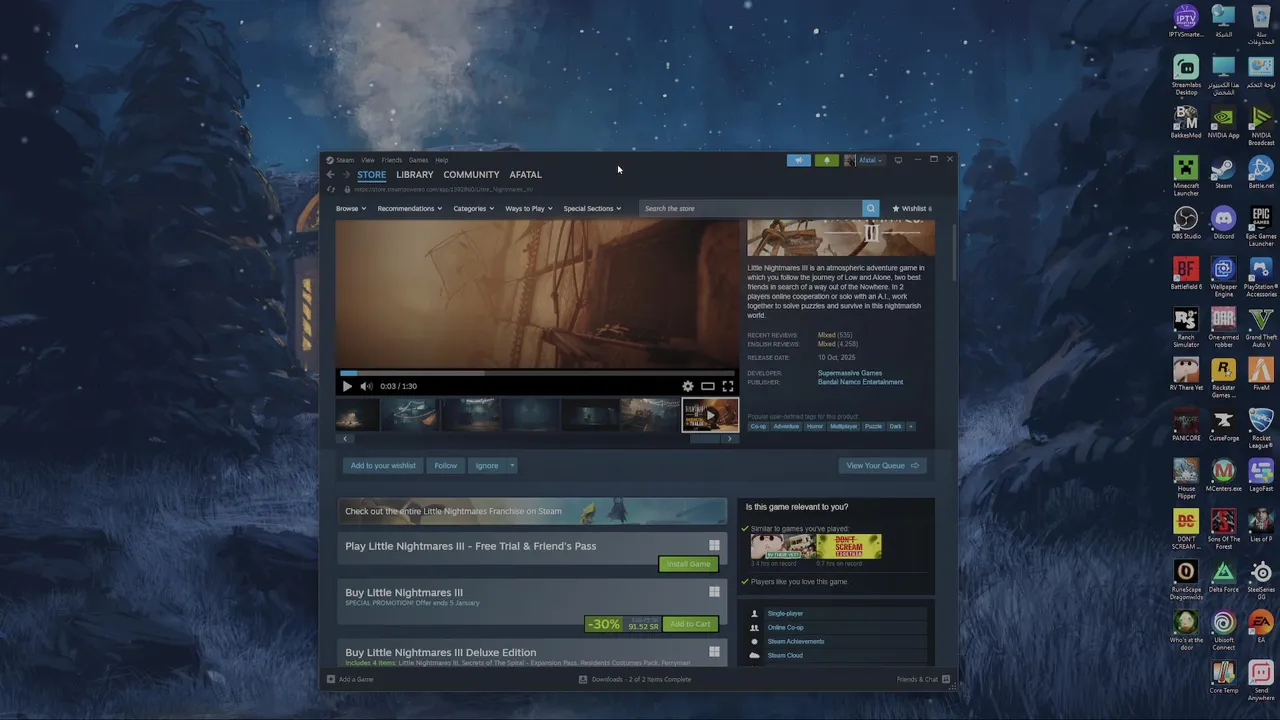Focus the Search the store field
1280x720 pixels.
pos(751,208)
